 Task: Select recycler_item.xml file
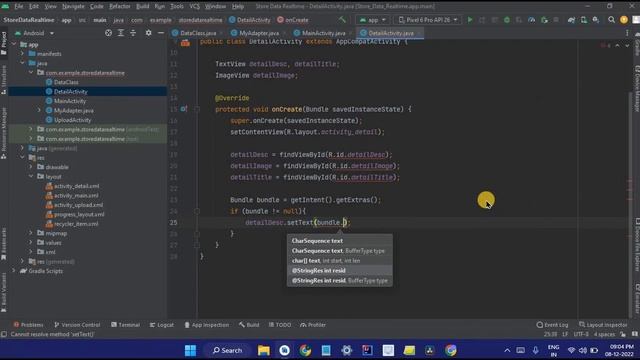pyautogui.click(x=76, y=224)
